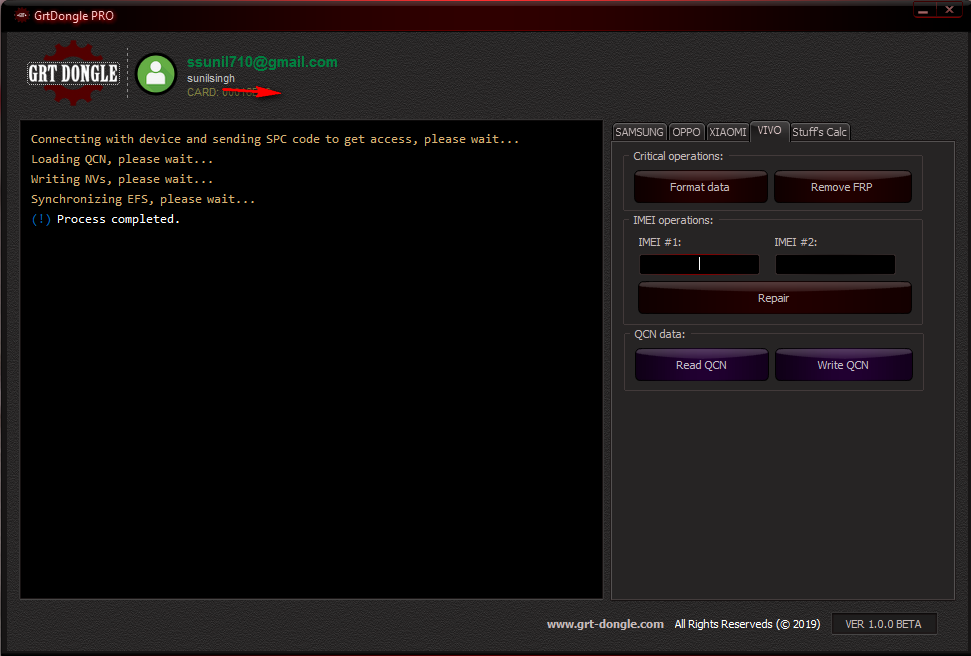Click the Remove FRP button
This screenshot has width=971, height=656.
pyautogui.click(x=842, y=187)
